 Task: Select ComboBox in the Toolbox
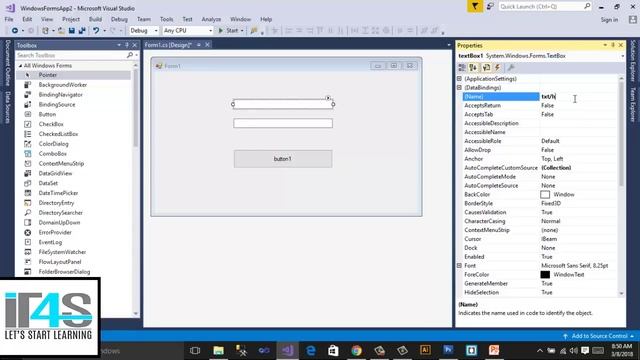(x=53, y=154)
